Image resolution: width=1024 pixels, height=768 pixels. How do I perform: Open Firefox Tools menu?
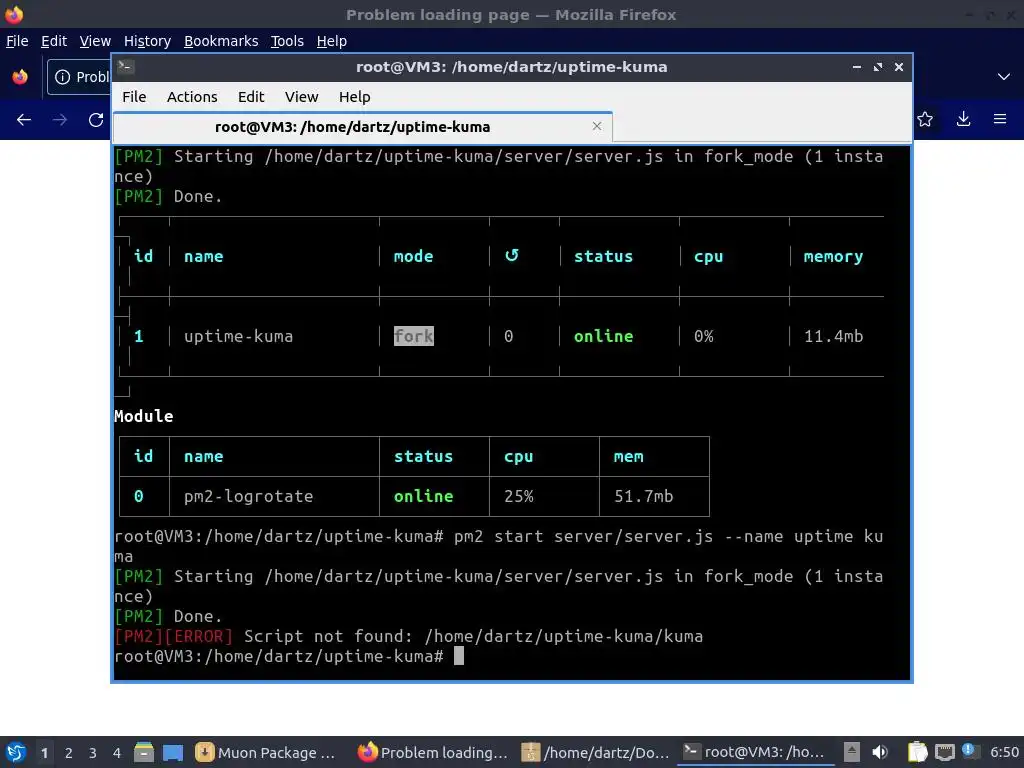(x=287, y=40)
